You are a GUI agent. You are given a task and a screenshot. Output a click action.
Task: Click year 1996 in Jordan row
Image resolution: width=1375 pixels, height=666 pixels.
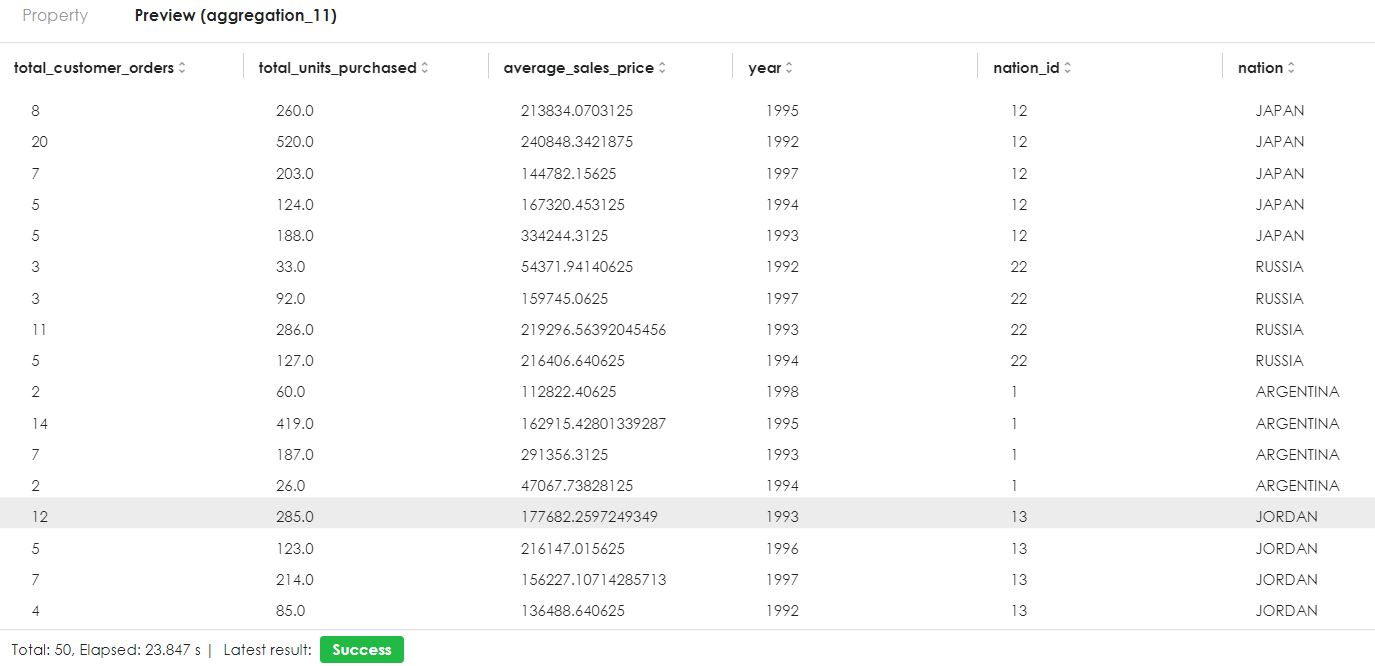point(782,549)
